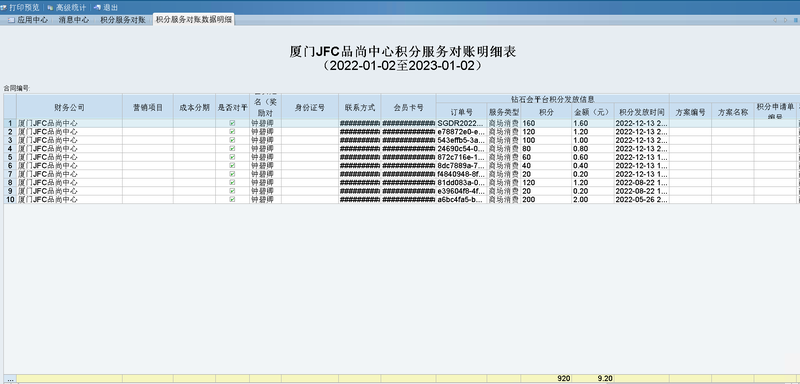This screenshot has height=384, width=800.
Task: Click the 2022-05-26 2... issue time cell
Action: click(642, 199)
